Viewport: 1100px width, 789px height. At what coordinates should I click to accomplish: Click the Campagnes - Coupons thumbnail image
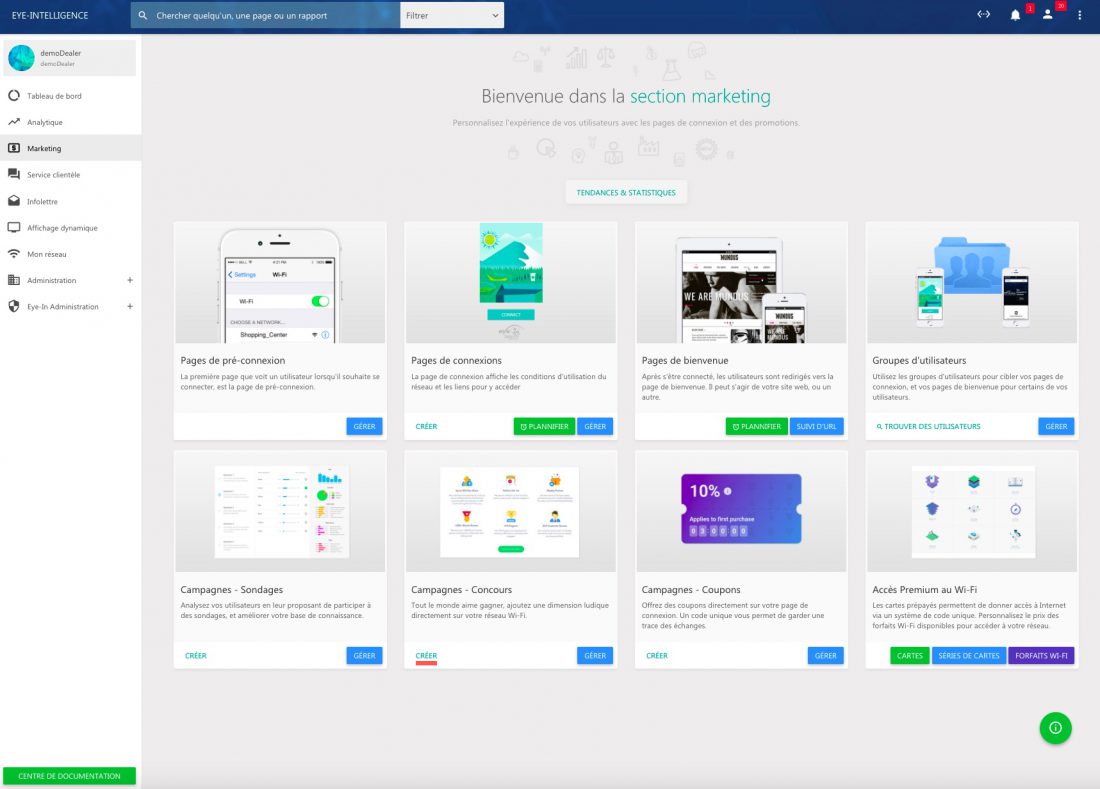click(x=741, y=509)
